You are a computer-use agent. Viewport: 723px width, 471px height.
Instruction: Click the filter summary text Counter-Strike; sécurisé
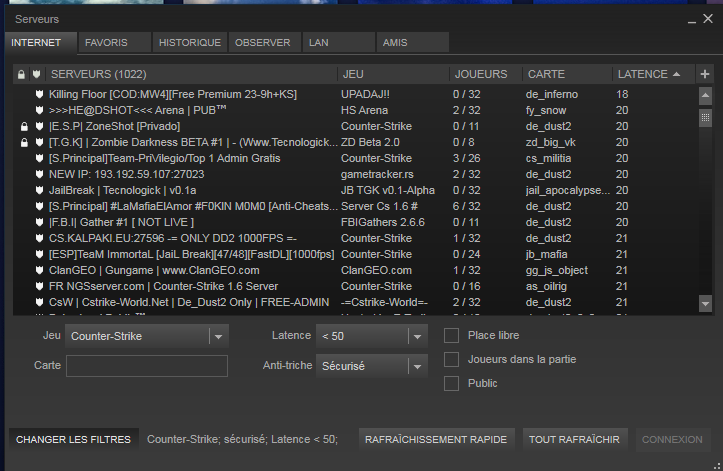(x=242, y=440)
